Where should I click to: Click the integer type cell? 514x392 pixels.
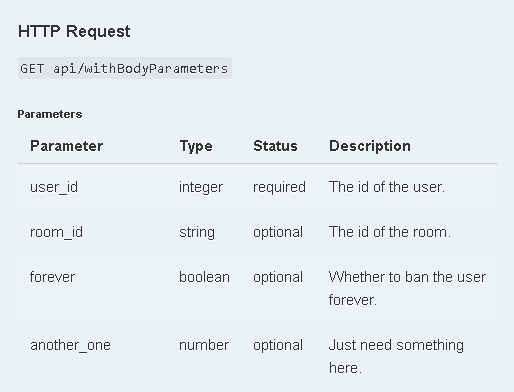tap(201, 187)
